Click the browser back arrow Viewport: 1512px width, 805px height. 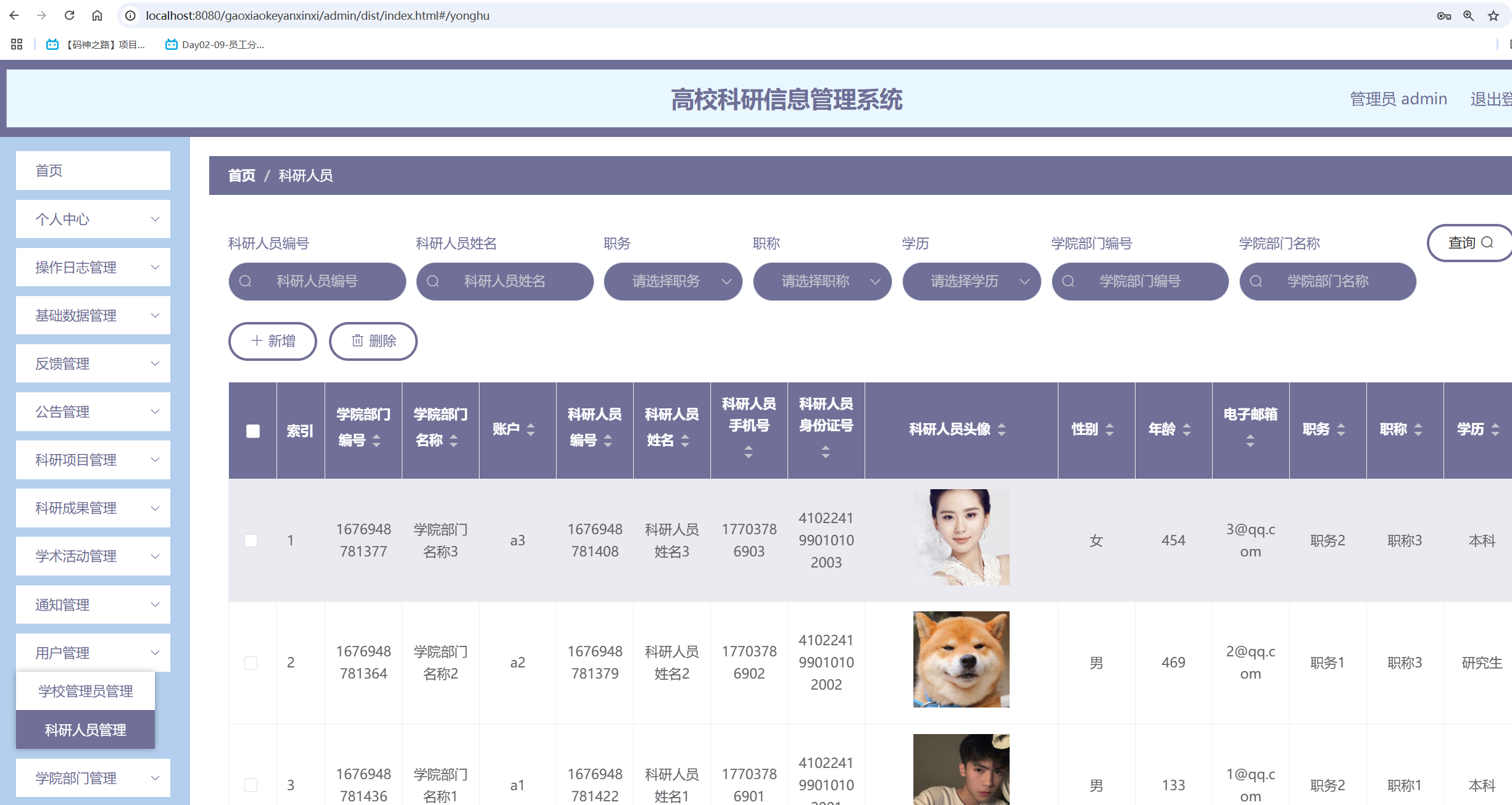point(14,15)
